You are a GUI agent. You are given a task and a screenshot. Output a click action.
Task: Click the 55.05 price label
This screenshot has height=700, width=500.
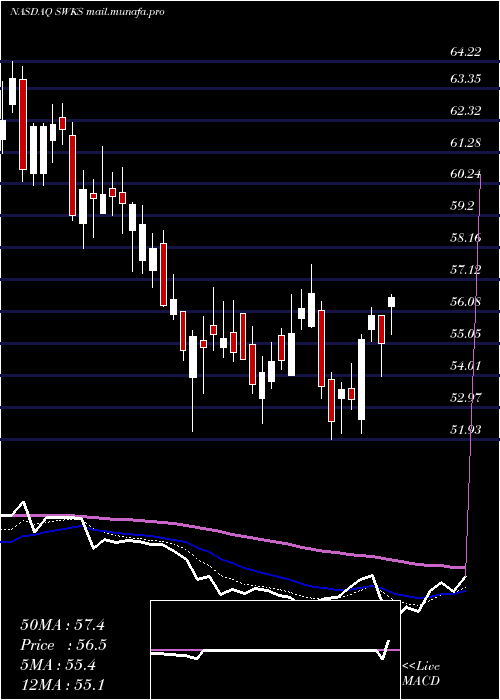[x=466, y=333]
